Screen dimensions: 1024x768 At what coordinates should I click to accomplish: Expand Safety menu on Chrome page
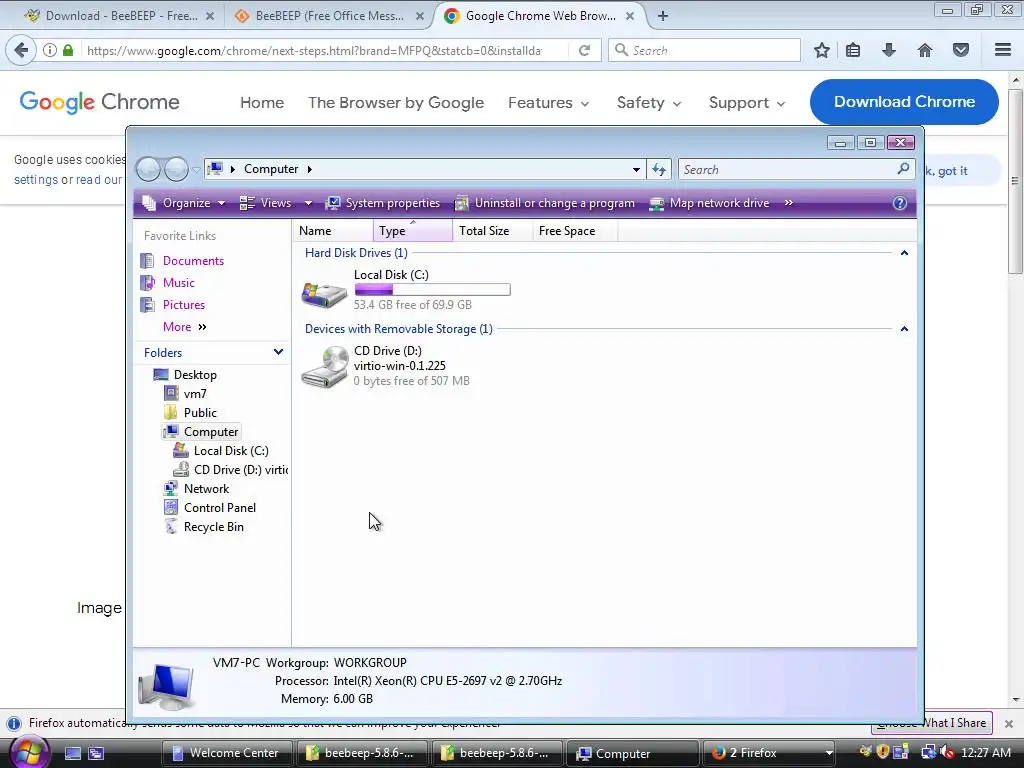point(649,103)
